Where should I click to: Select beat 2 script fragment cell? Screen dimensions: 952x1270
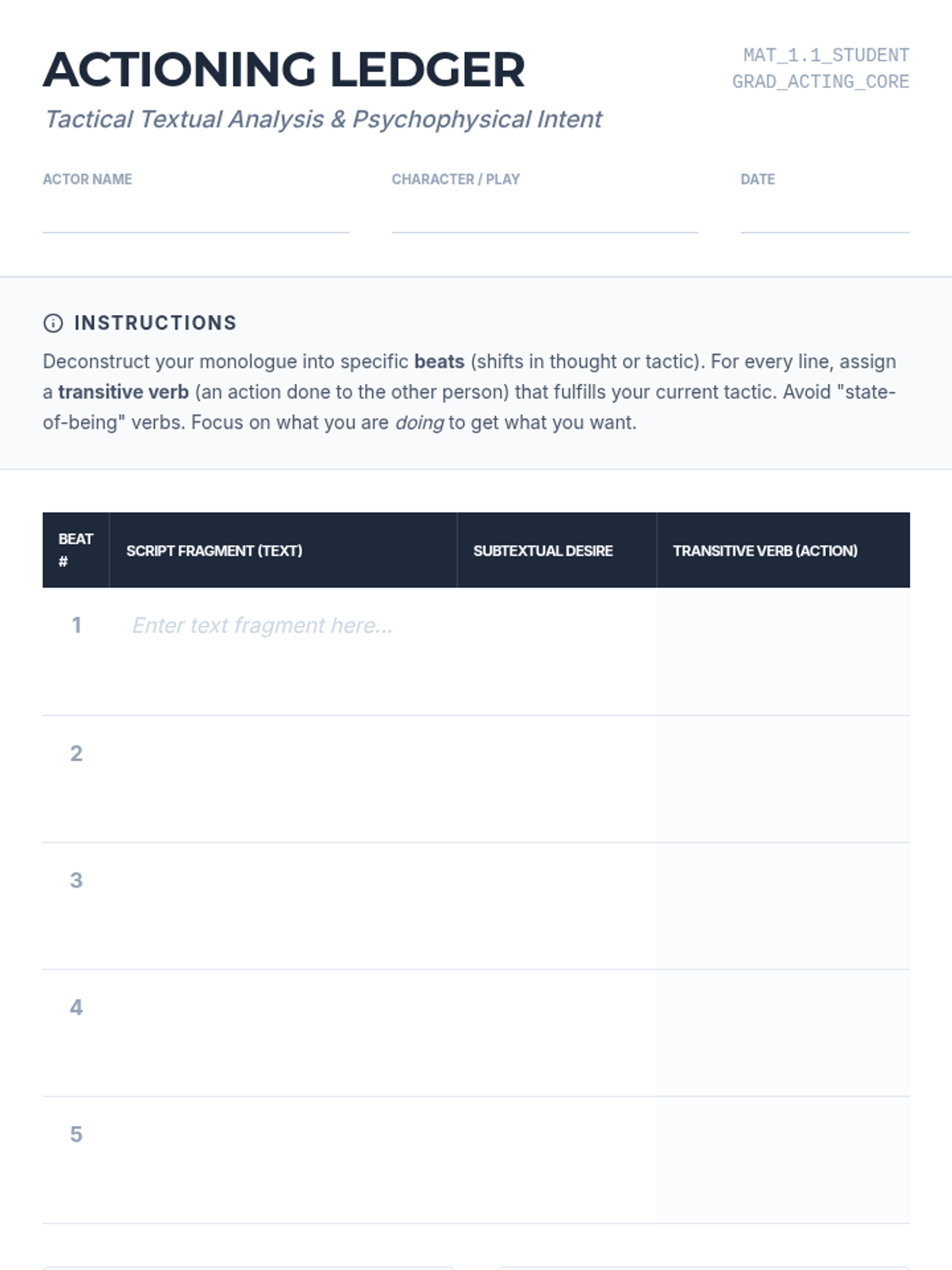pos(283,779)
